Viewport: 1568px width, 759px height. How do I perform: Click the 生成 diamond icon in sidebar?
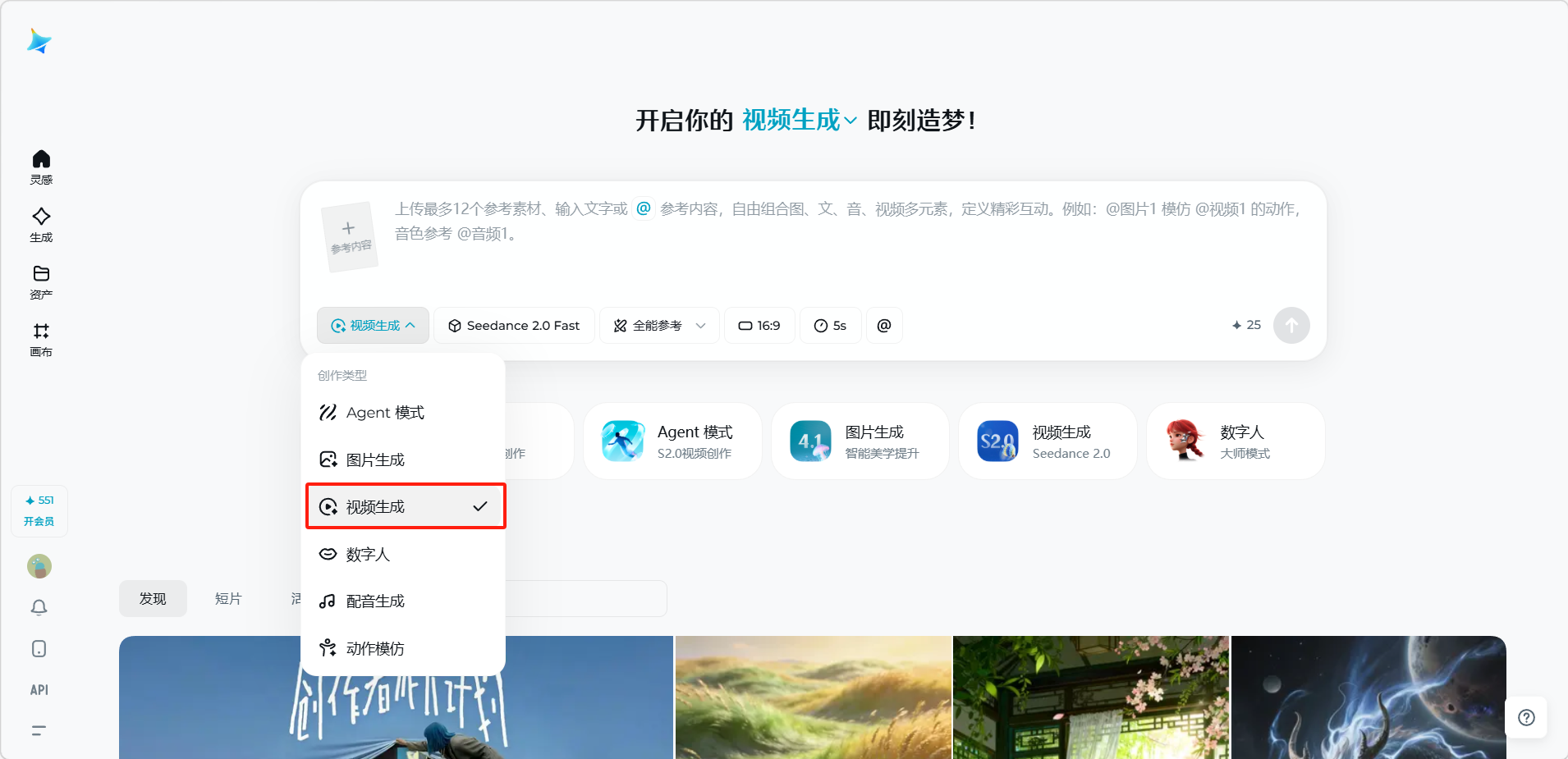pos(41,224)
